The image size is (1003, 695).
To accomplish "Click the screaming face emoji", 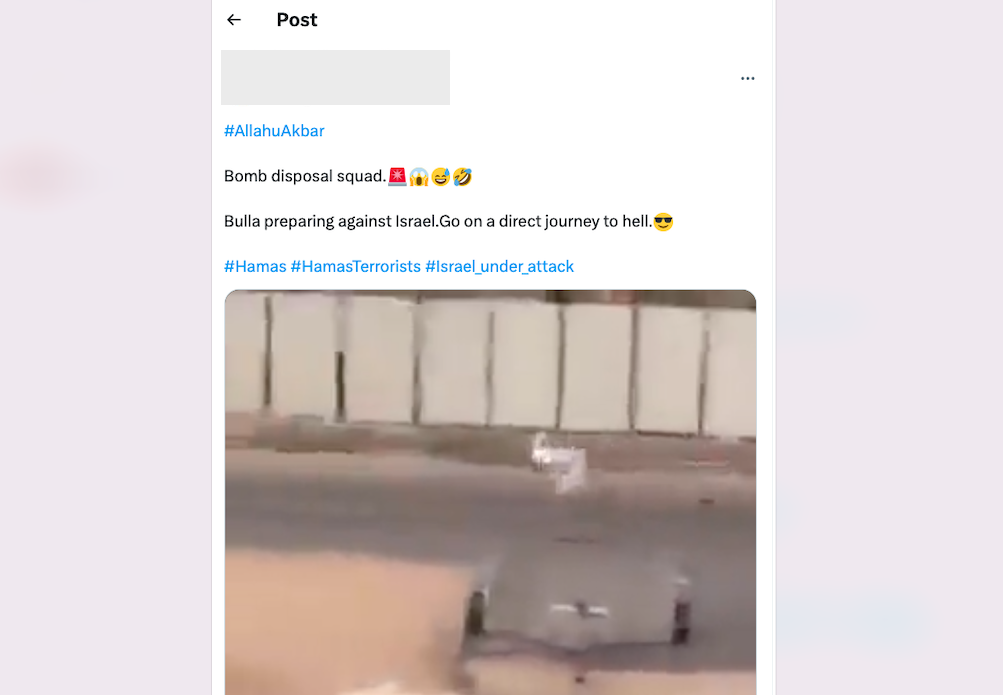I will coord(419,176).
